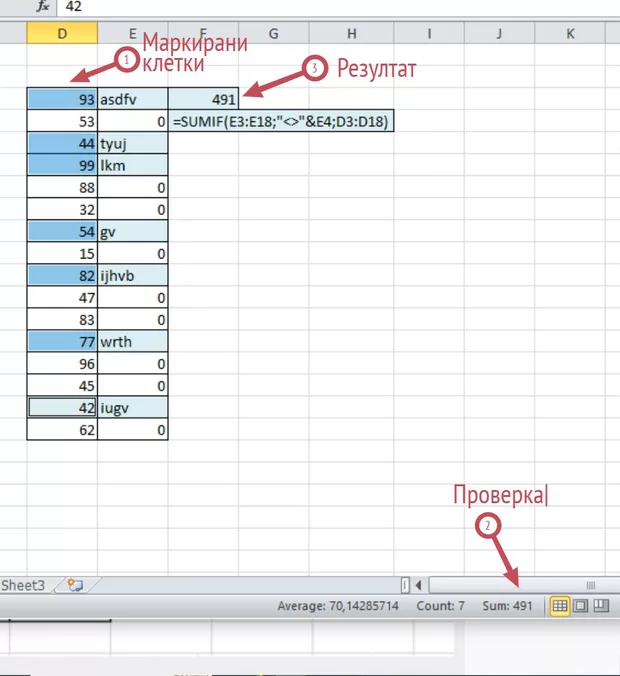The height and width of the screenshot is (676, 620).
Task: Select the cell containing gv
Action: coord(133,232)
